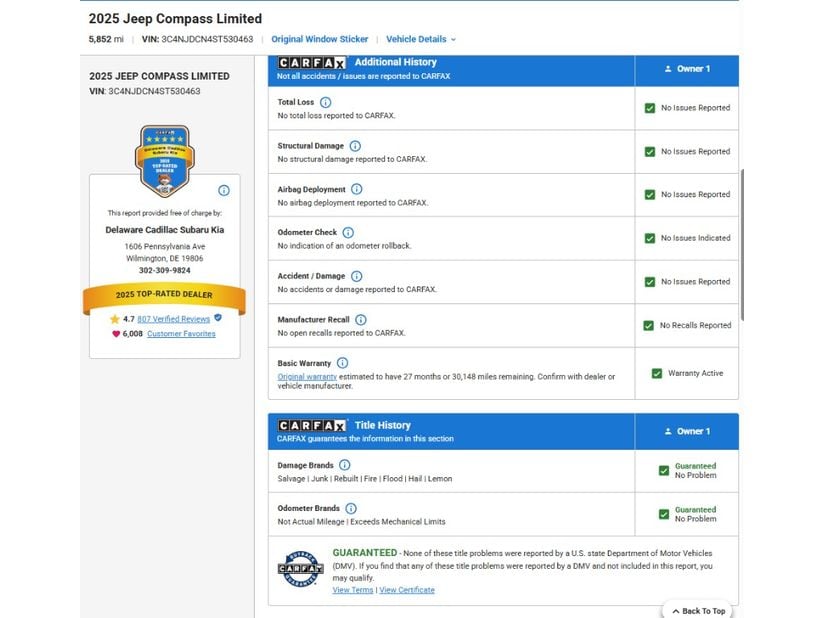Click the owner icon in Additional History header
The width and height of the screenshot is (825, 618).
pyautogui.click(x=668, y=69)
